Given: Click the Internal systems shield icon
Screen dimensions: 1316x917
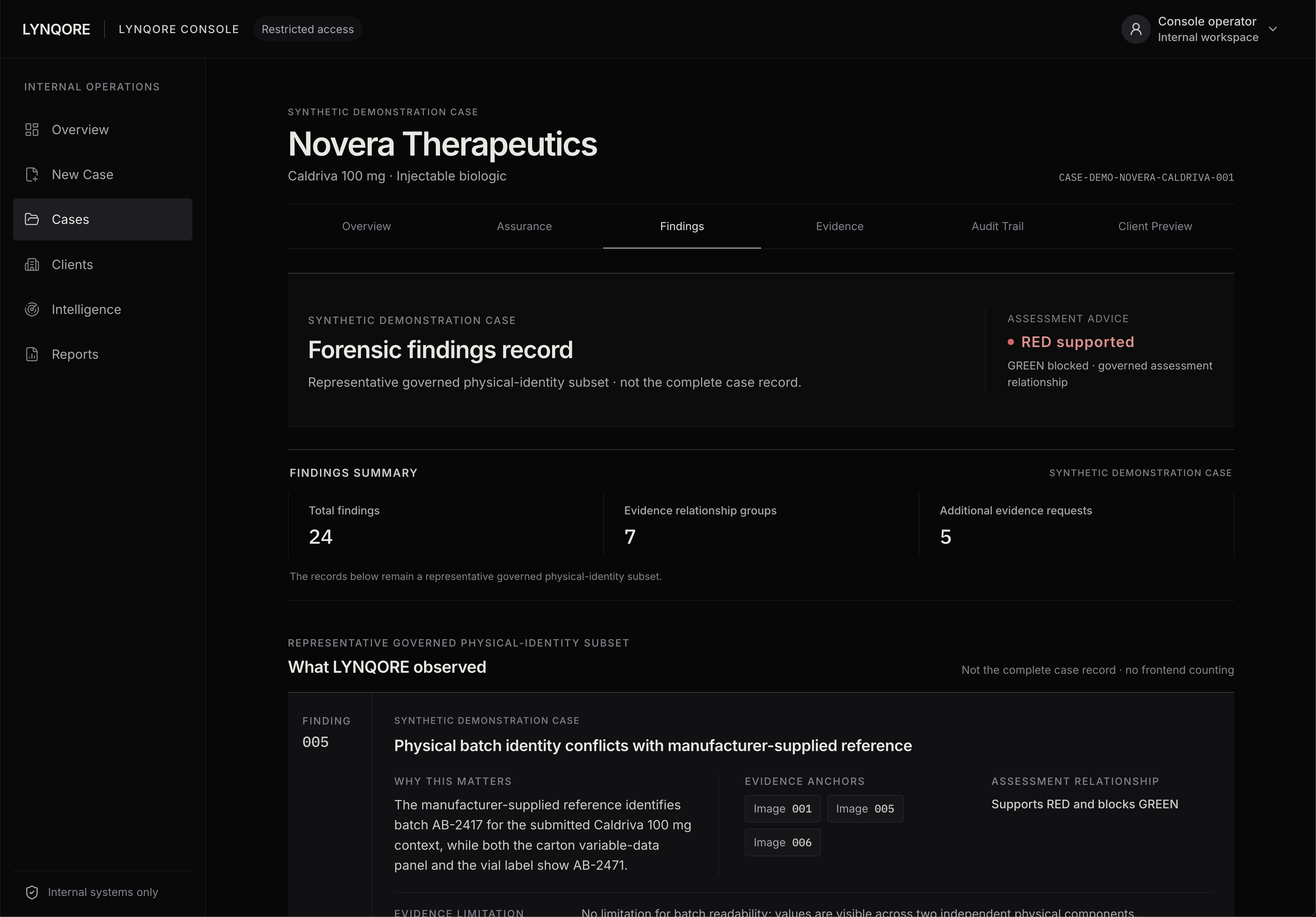Looking at the screenshot, I should (32, 892).
